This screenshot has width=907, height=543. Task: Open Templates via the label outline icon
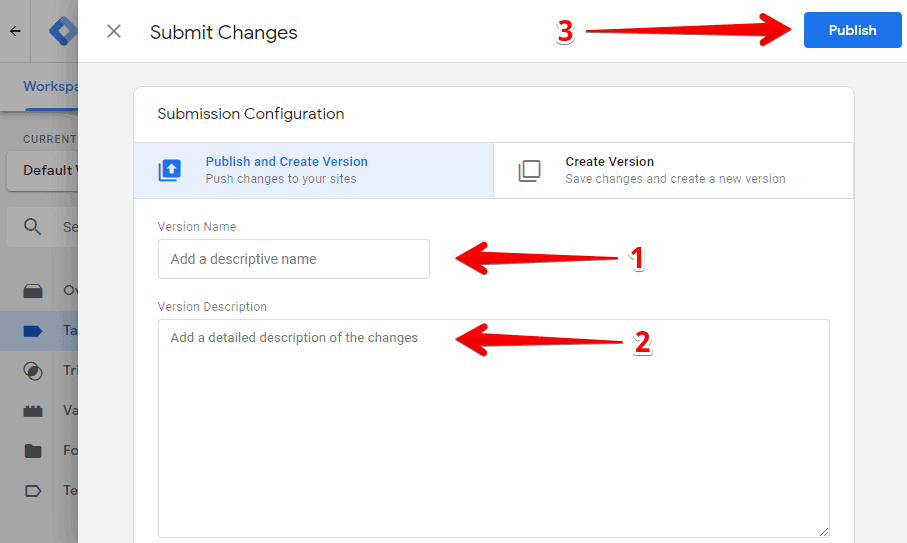33,491
